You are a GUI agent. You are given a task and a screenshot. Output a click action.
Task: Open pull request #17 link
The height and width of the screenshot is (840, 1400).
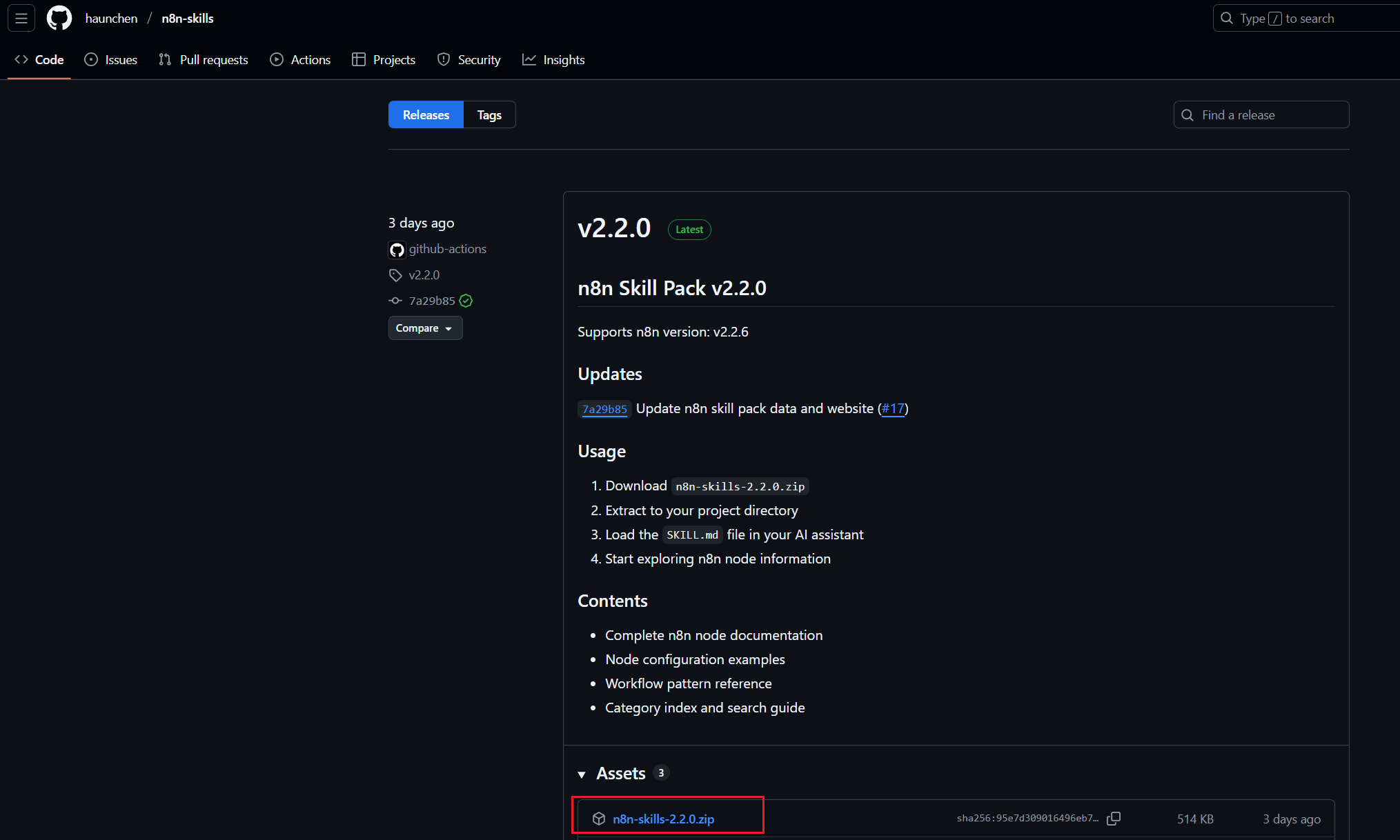click(893, 408)
